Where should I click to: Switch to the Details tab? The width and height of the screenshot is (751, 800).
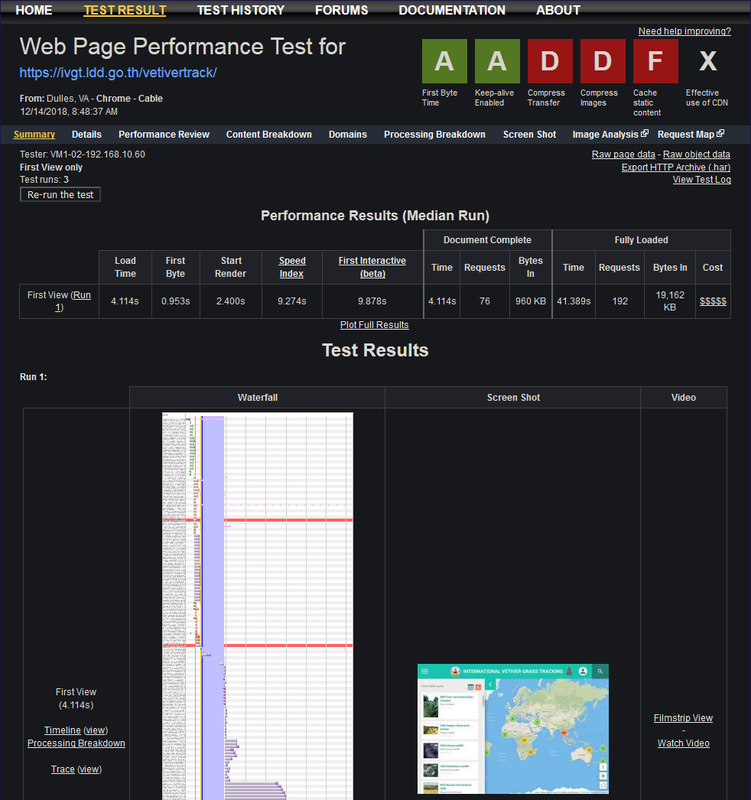click(87, 134)
